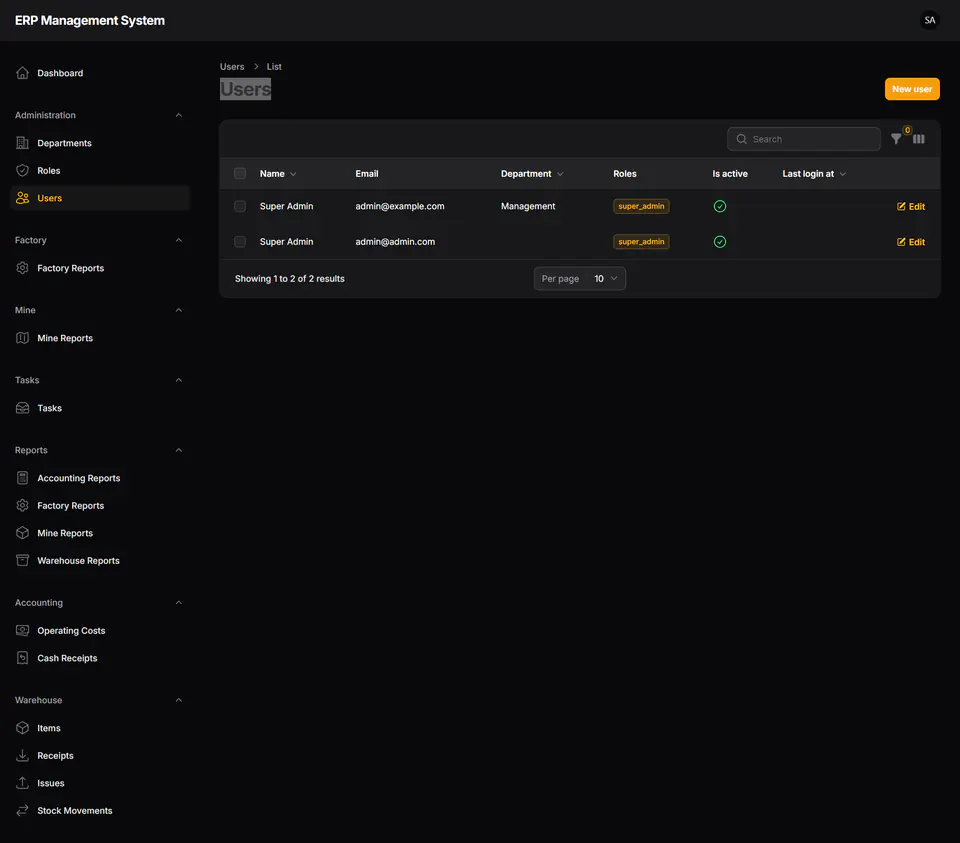Click the Tasks inbox icon
Viewport: 960px width, 843px height.
[x=23, y=408]
